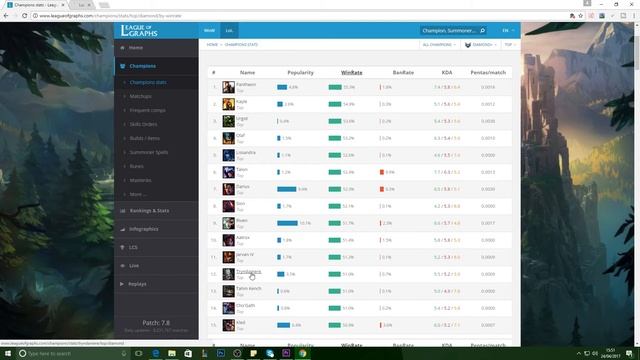Switch to the LoL tab
Viewport: 640px width, 360px height.
click(229, 31)
